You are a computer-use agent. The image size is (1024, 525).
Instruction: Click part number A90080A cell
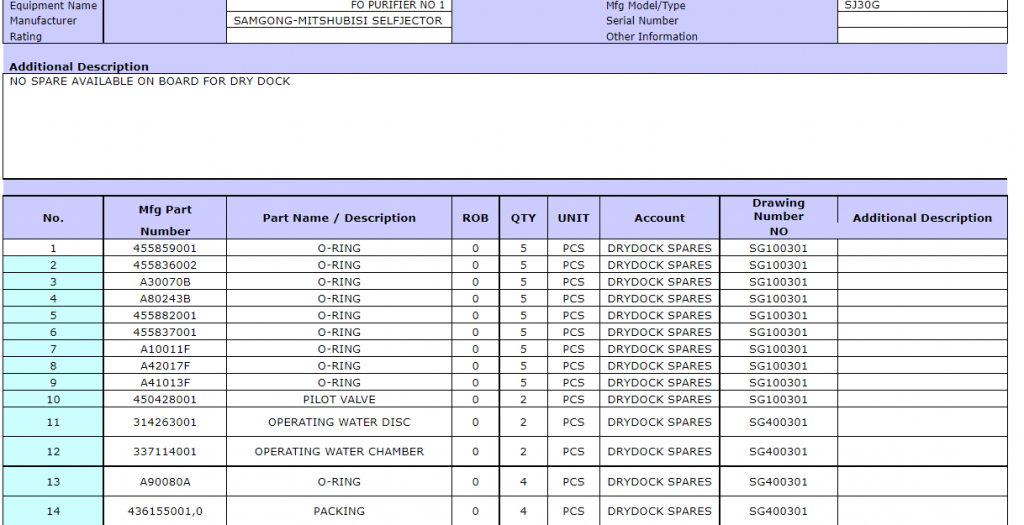click(165, 482)
